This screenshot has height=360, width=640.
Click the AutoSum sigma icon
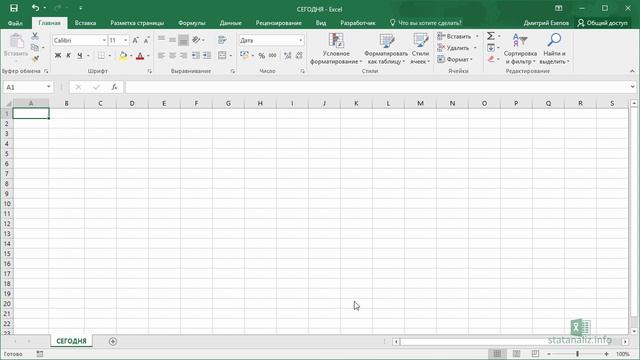pos(491,36)
